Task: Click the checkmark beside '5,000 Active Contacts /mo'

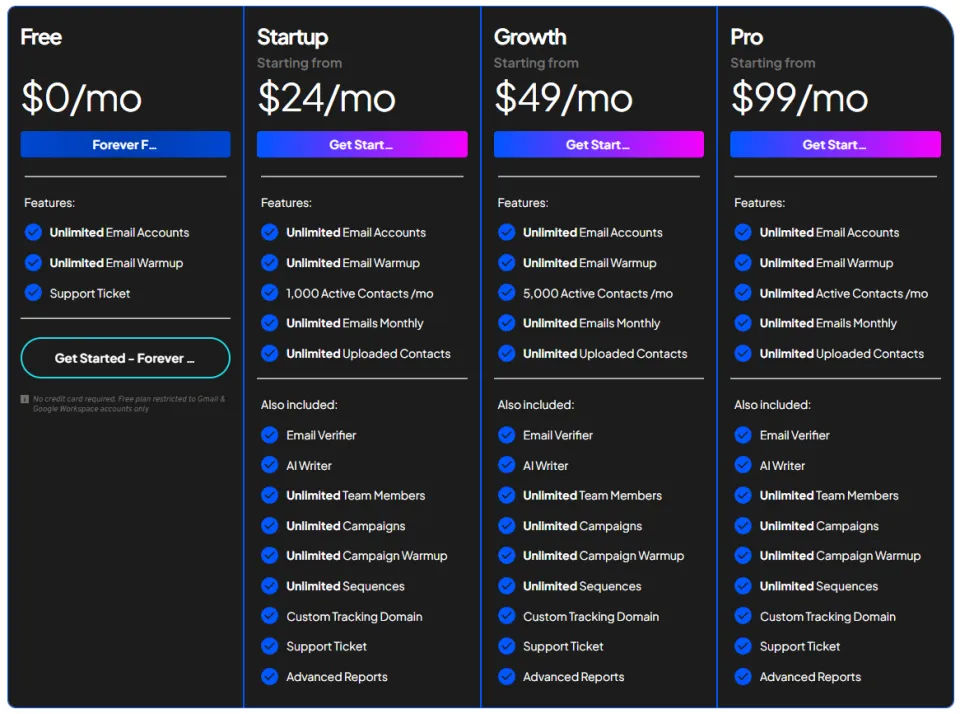Action: click(x=506, y=293)
